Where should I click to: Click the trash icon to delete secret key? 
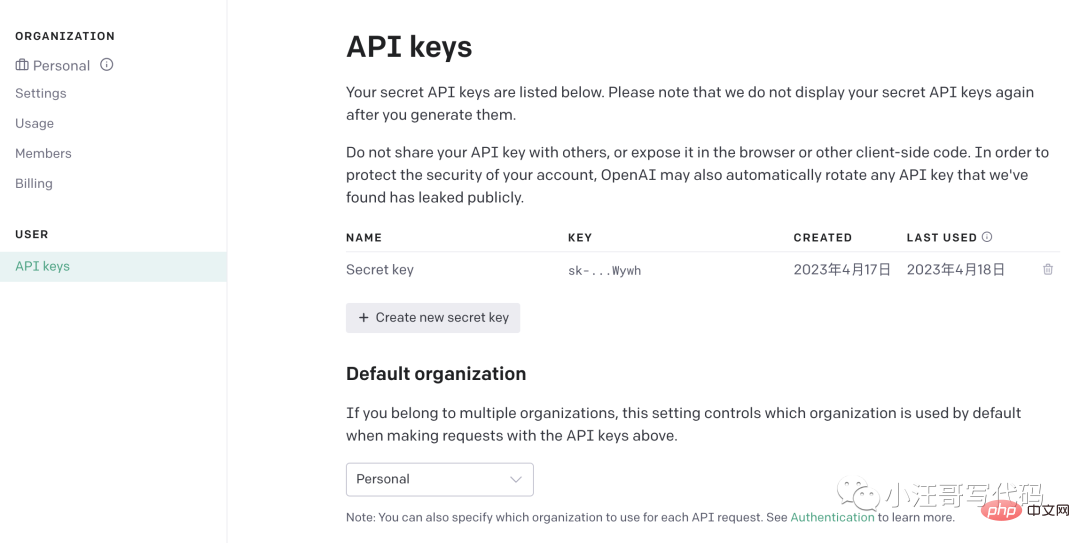(x=1047, y=270)
